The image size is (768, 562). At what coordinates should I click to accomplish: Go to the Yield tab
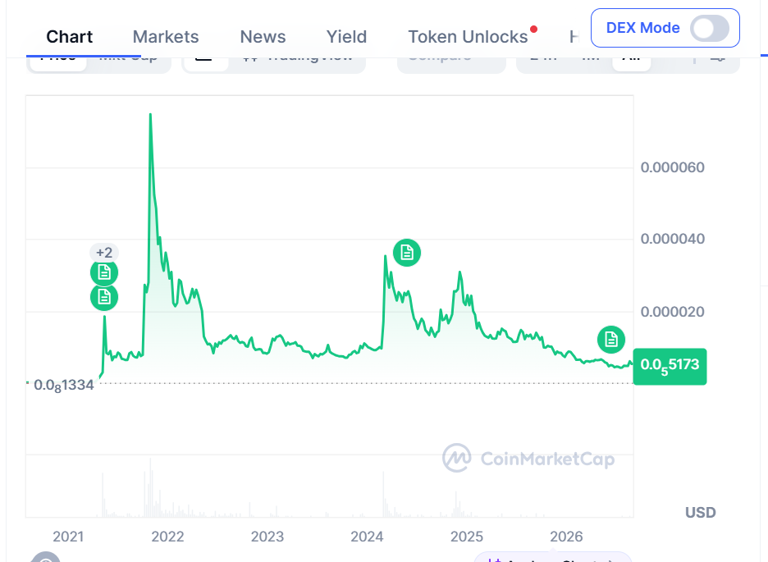pyautogui.click(x=346, y=37)
